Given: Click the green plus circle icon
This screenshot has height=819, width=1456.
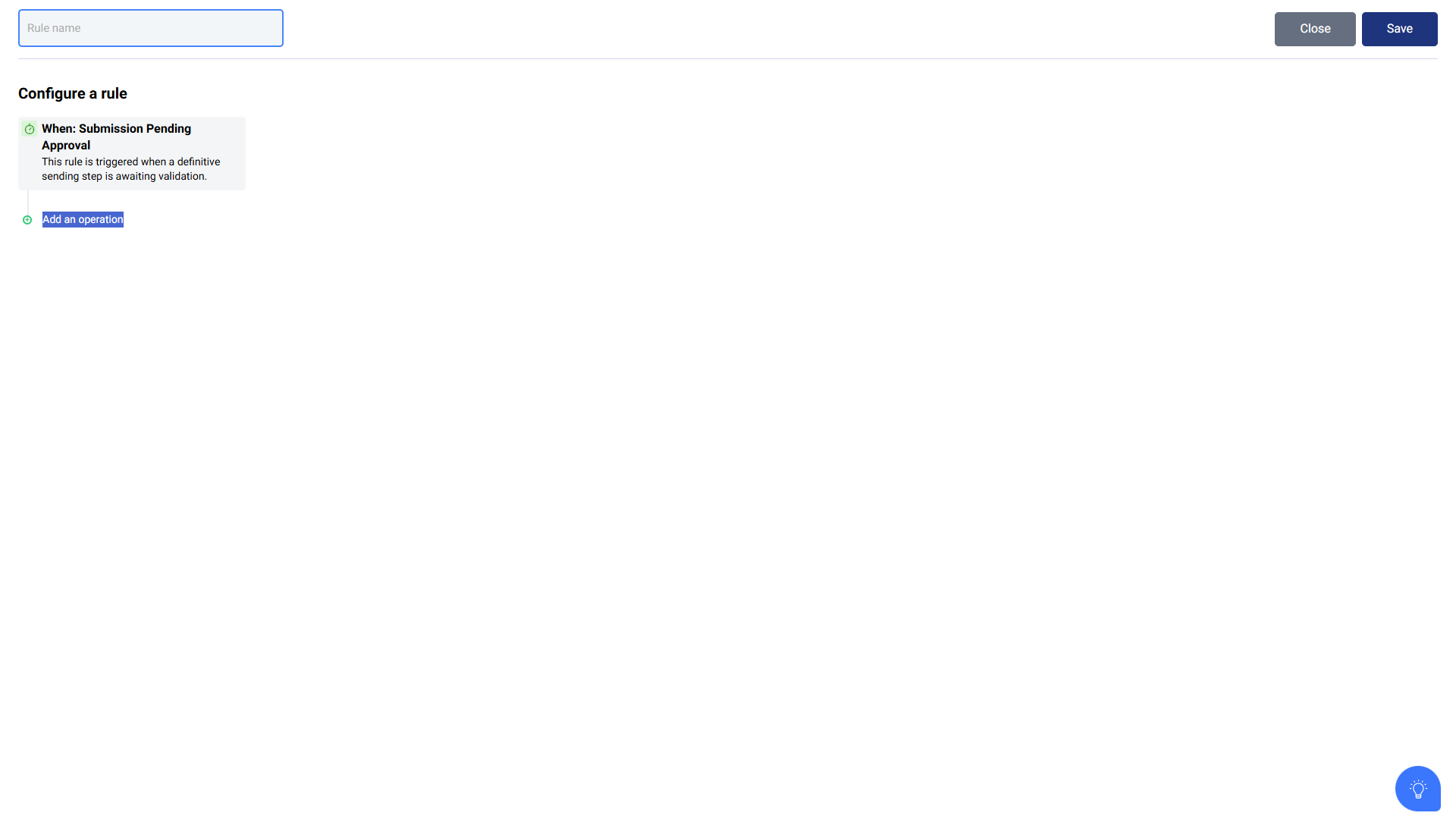Looking at the screenshot, I should (27, 220).
